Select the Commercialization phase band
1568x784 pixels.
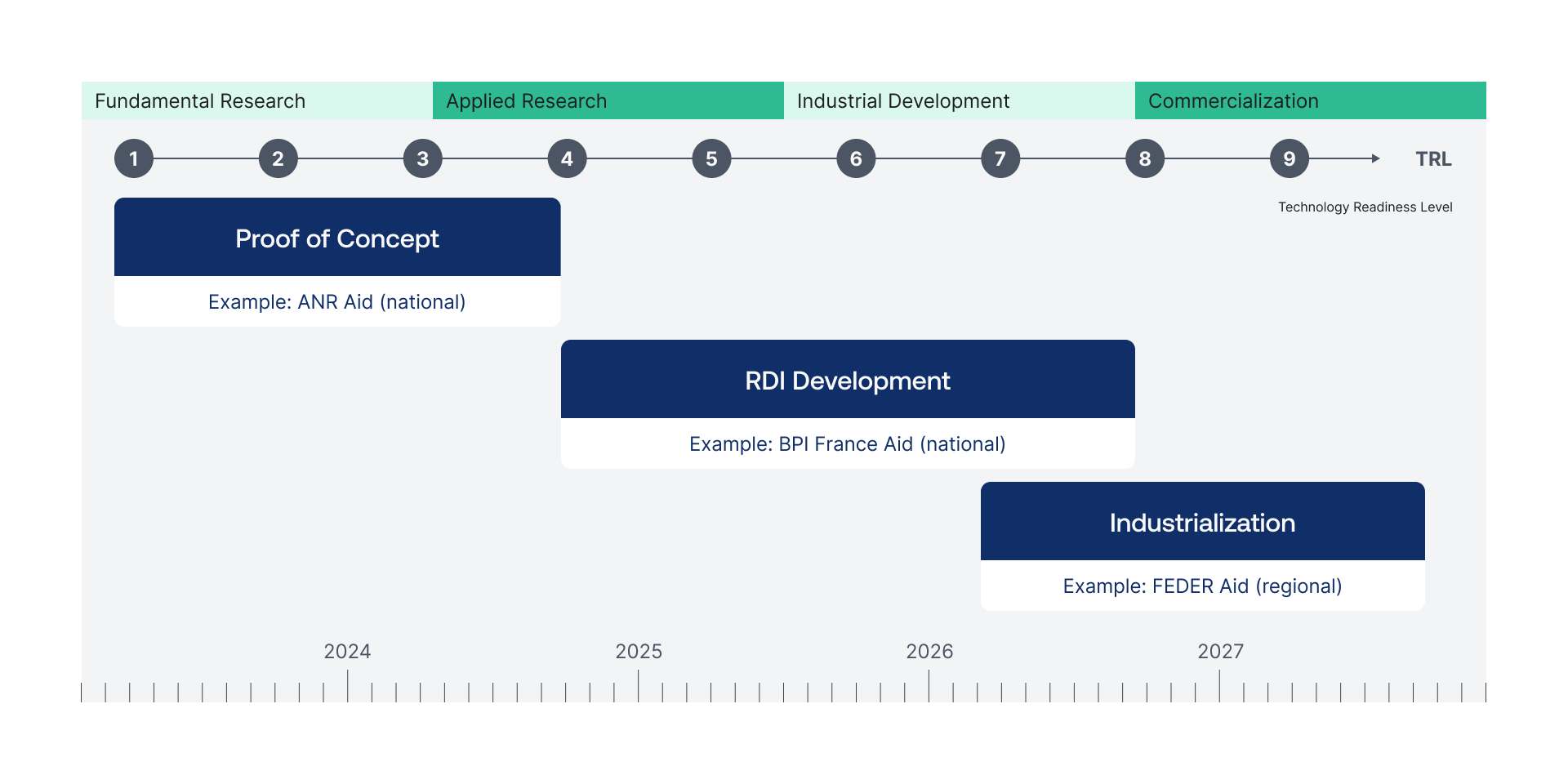tap(1311, 100)
